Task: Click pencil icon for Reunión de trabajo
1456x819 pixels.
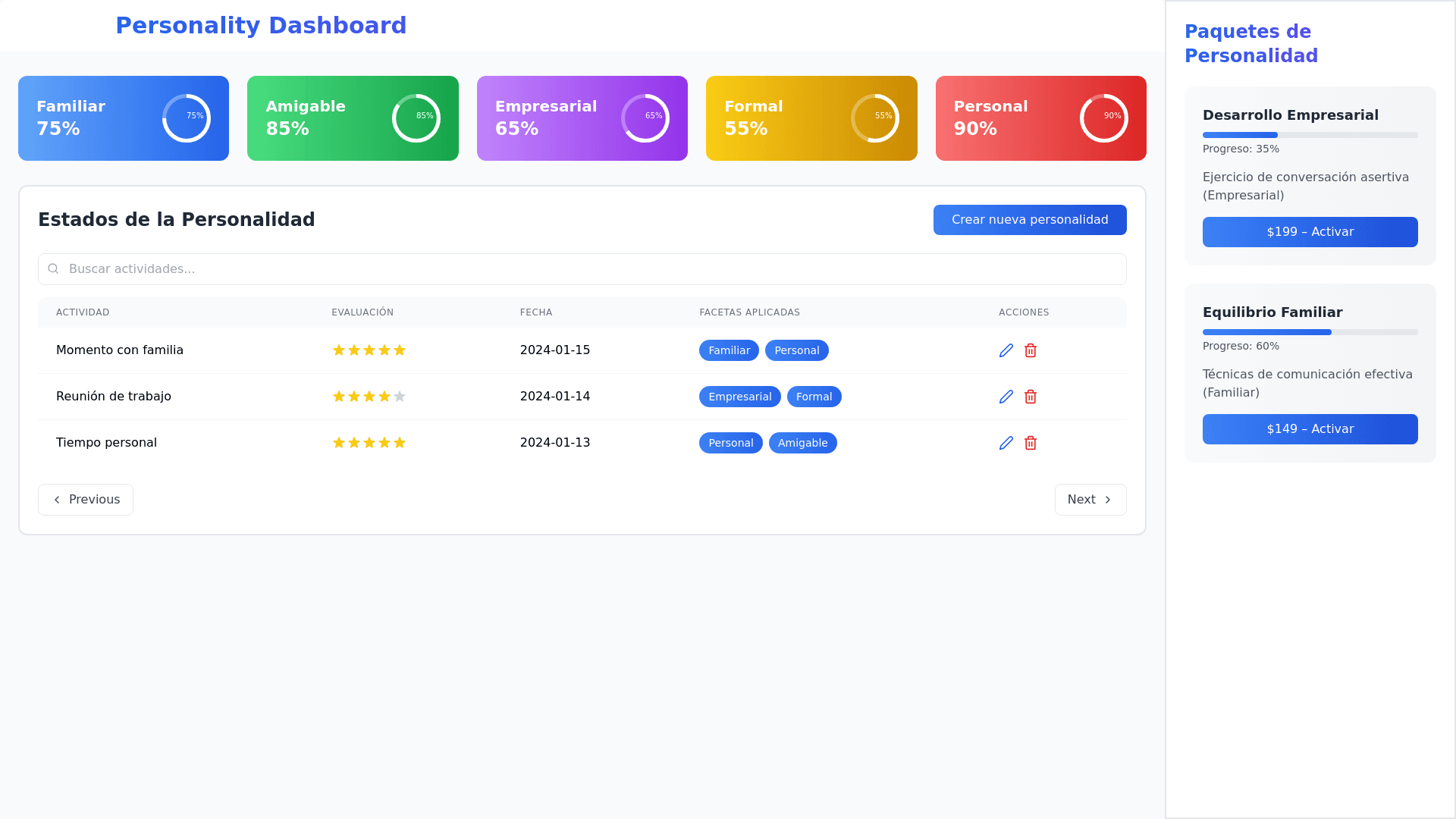Action: pyautogui.click(x=1006, y=397)
